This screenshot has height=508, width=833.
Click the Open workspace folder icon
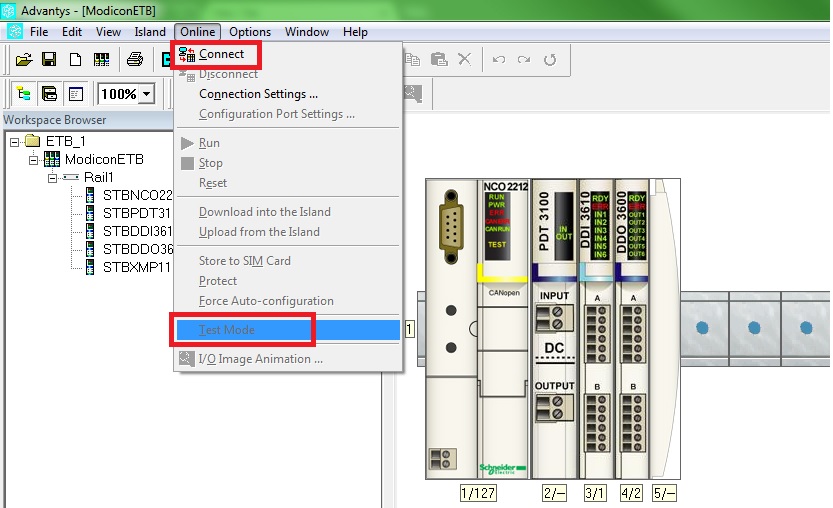pos(24,59)
